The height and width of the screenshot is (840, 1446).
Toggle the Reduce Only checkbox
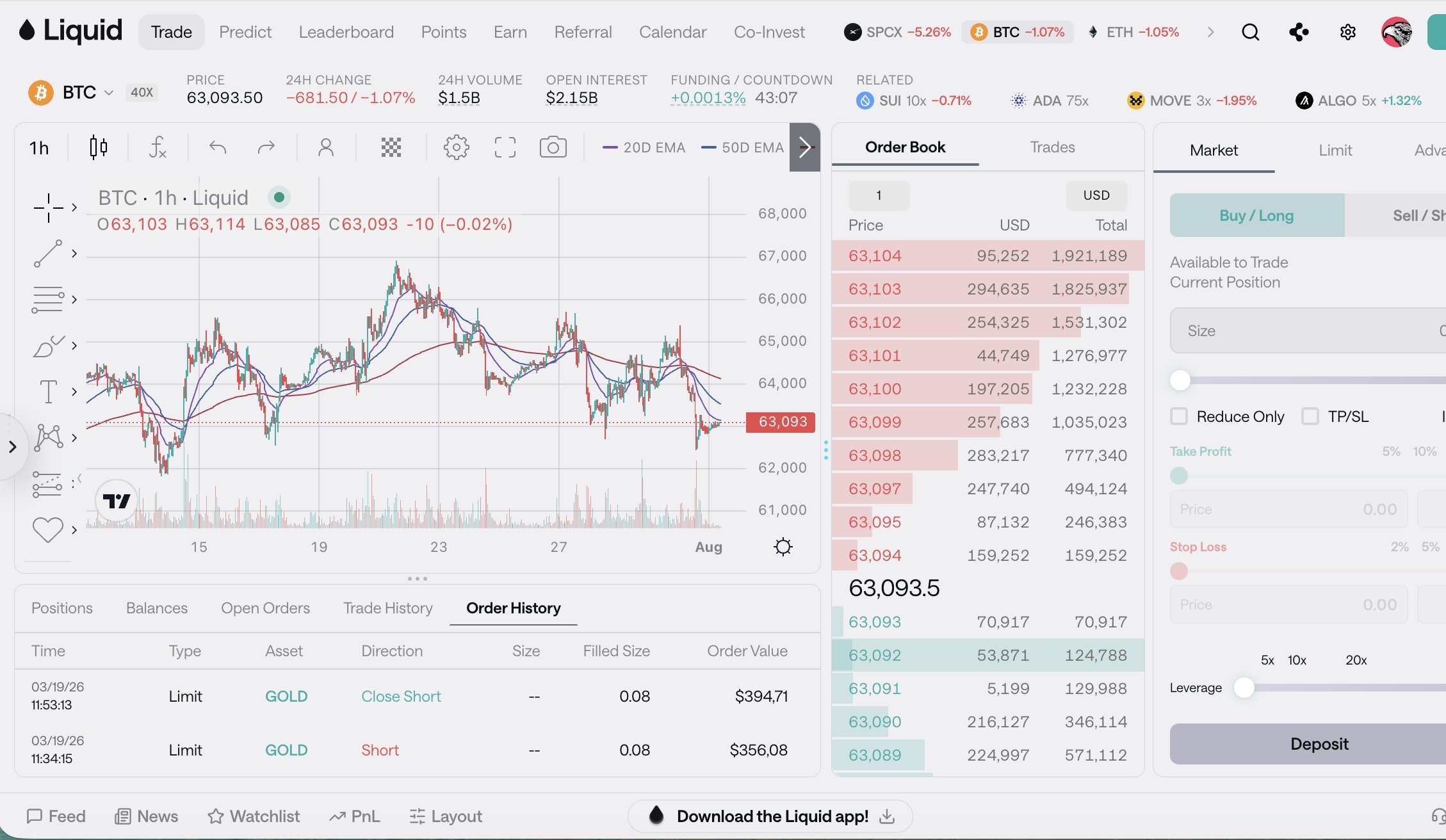pyautogui.click(x=1179, y=416)
